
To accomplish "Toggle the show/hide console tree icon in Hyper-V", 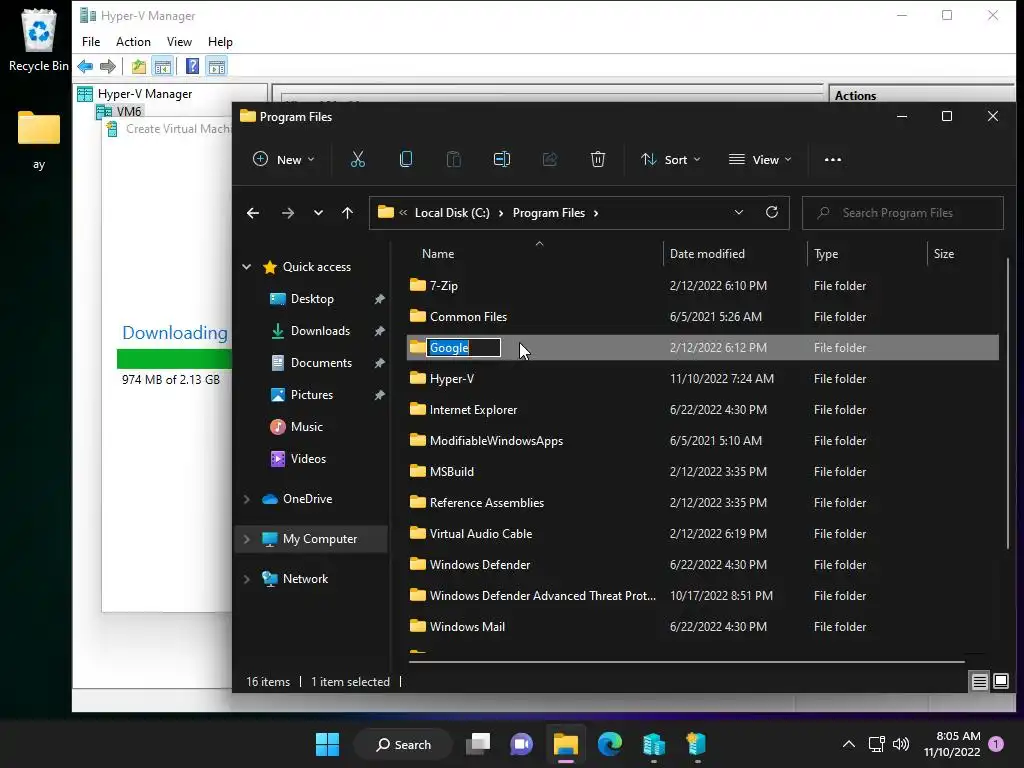I will click(x=163, y=66).
